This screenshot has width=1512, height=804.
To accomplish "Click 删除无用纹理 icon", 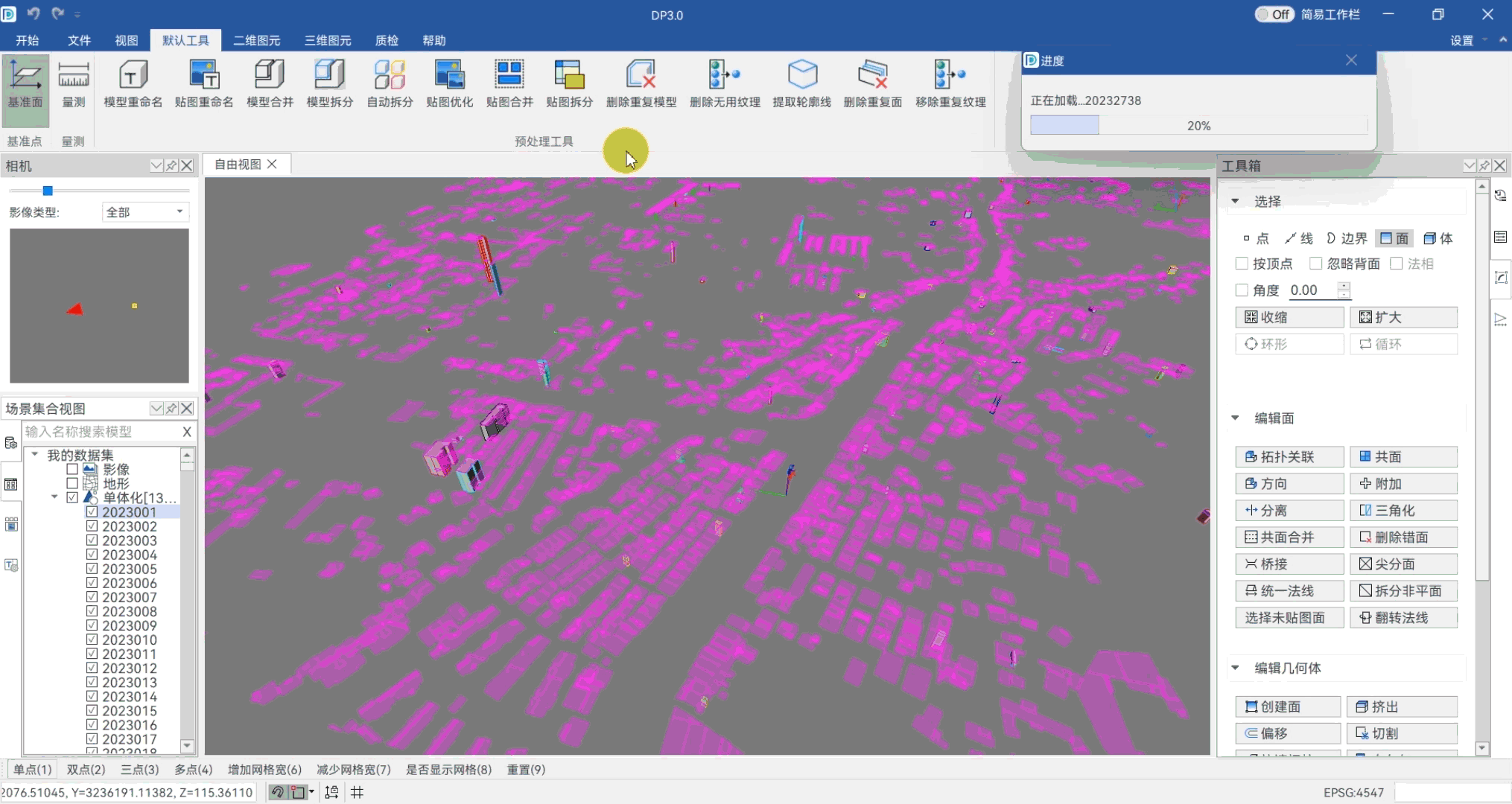I will (x=725, y=86).
